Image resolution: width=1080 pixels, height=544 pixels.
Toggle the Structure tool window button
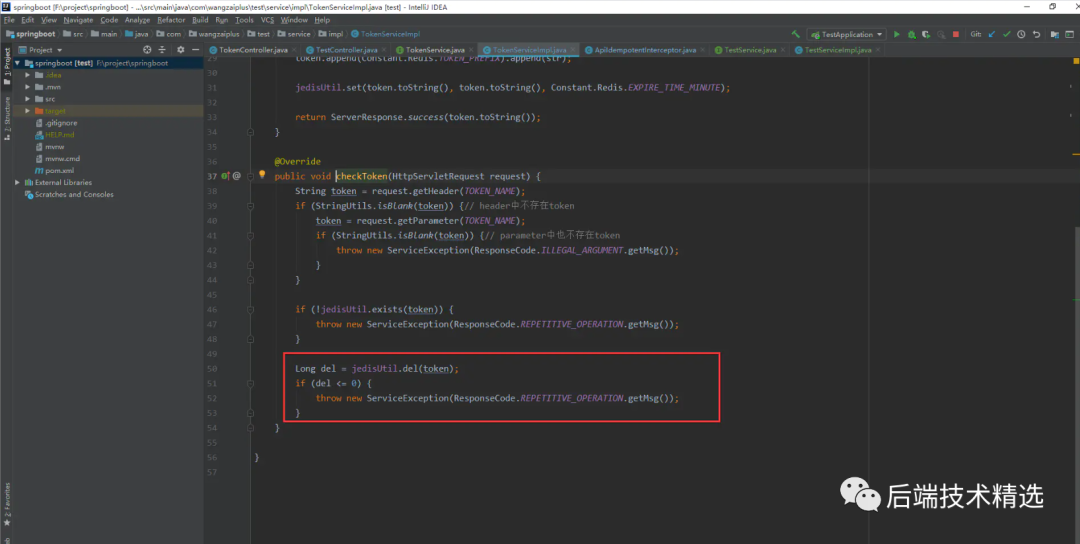click(x=7, y=118)
